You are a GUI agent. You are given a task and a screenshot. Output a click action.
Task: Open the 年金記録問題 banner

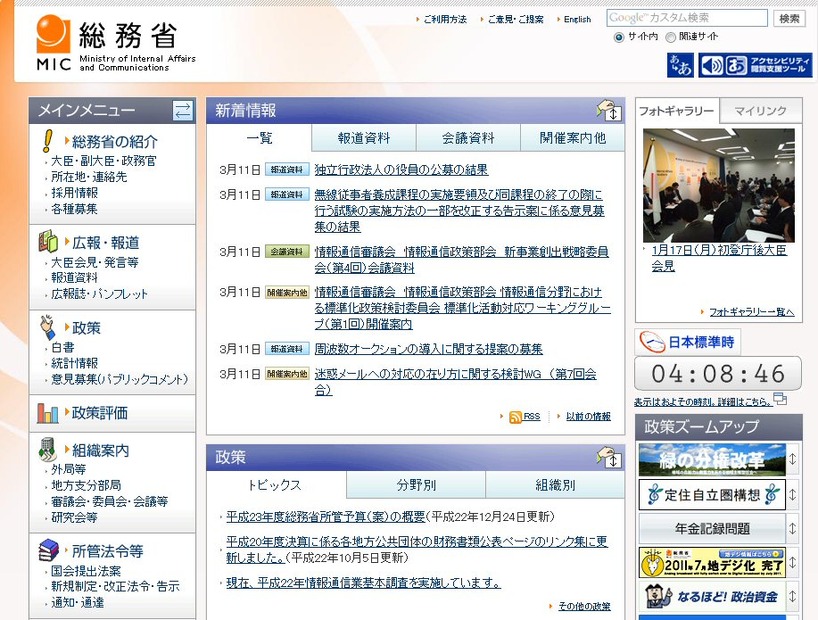(x=712, y=528)
